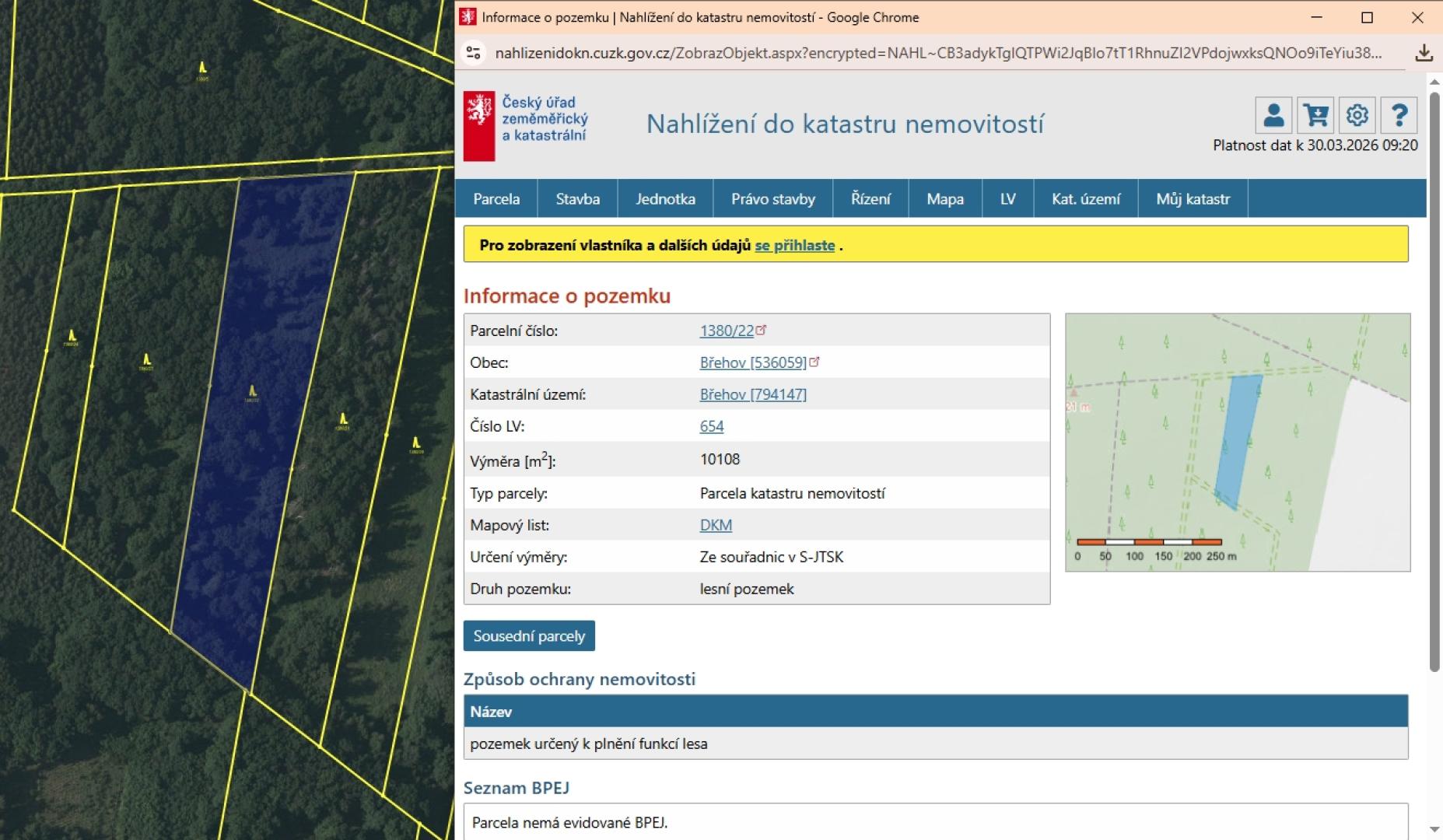Open LV number 654 link

click(711, 426)
